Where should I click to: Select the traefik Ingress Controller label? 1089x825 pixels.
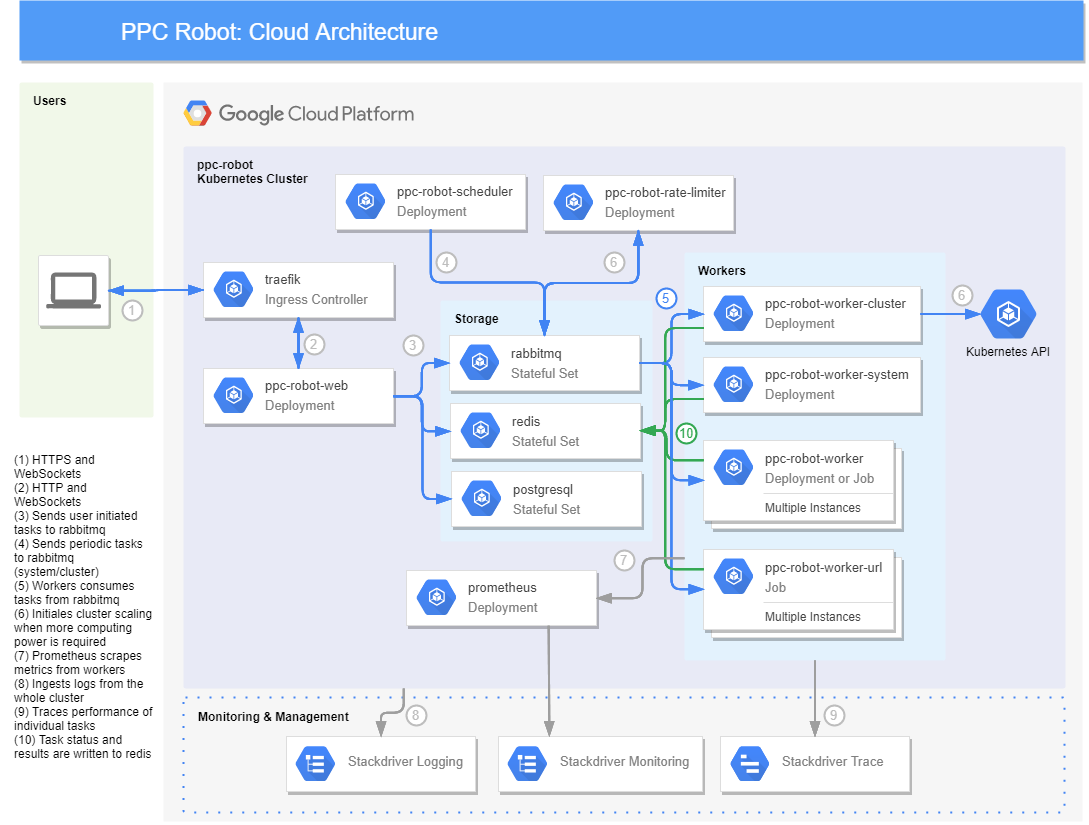tap(316, 290)
